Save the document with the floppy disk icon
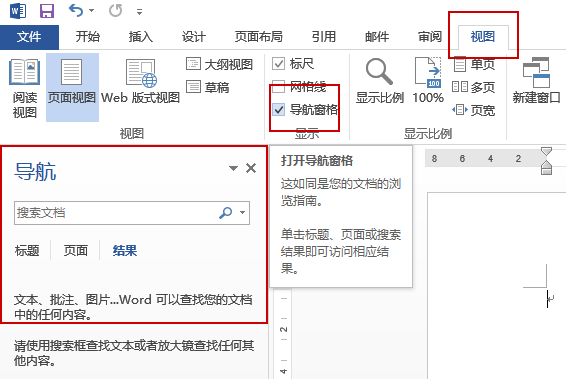566x379 pixels. tap(47, 11)
